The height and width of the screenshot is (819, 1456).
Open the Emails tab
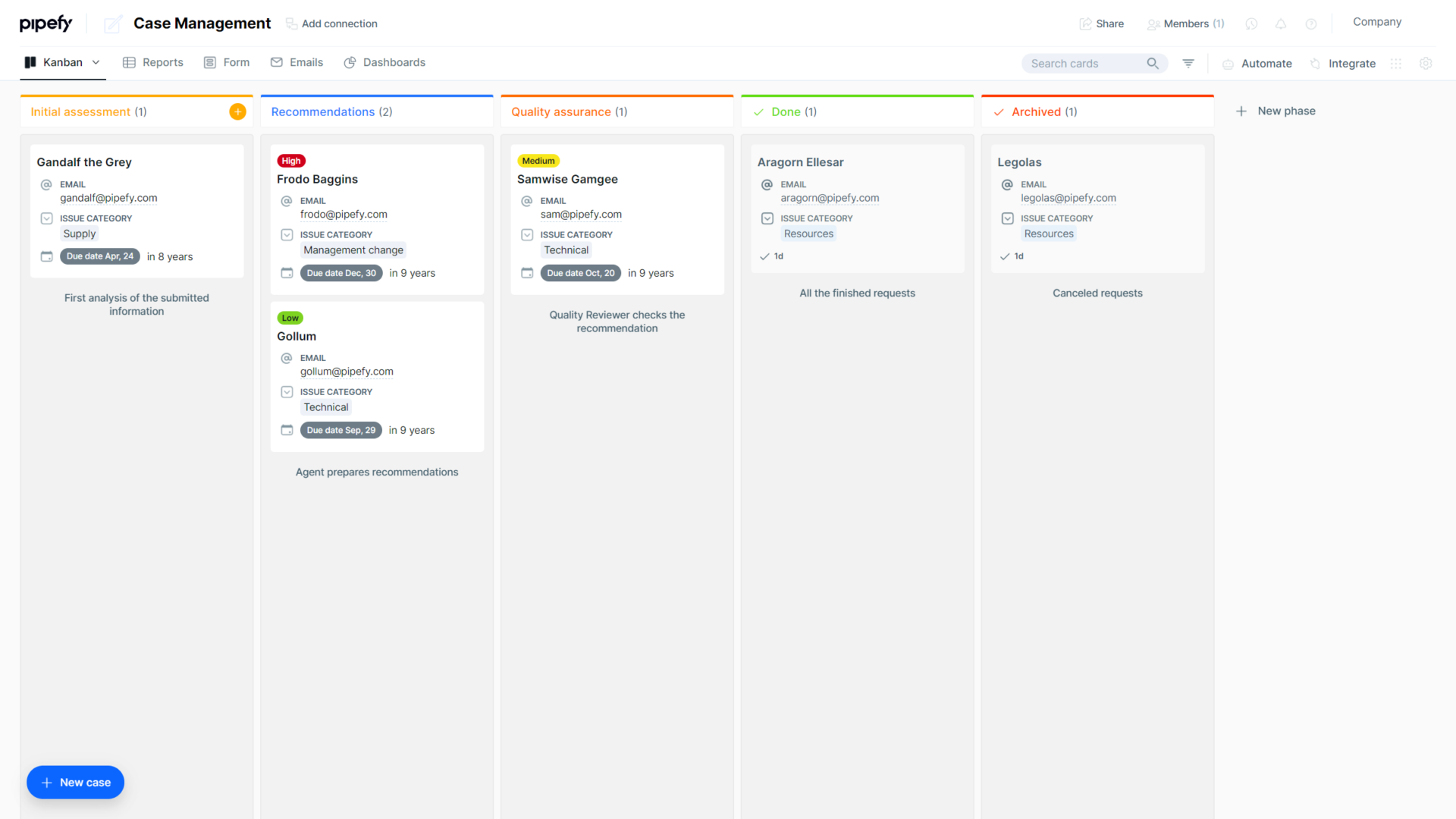[297, 62]
